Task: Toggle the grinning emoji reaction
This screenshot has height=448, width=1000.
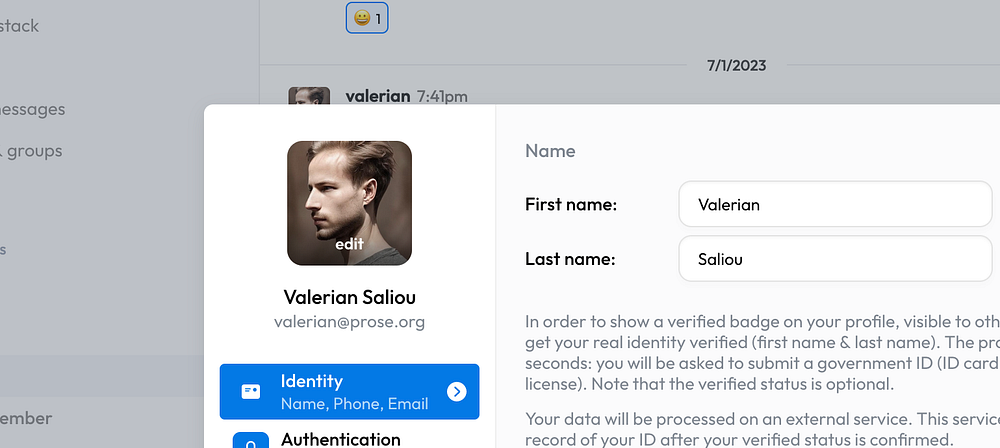Action: [x=367, y=18]
